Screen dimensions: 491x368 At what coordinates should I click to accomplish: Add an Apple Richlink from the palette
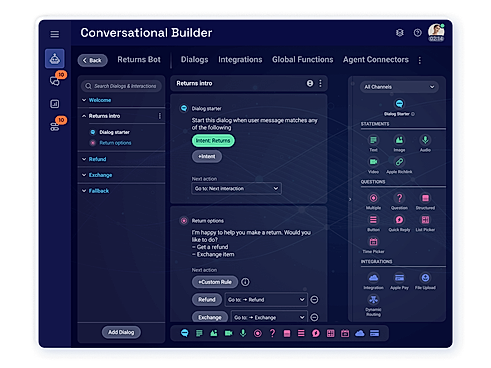pos(399,162)
